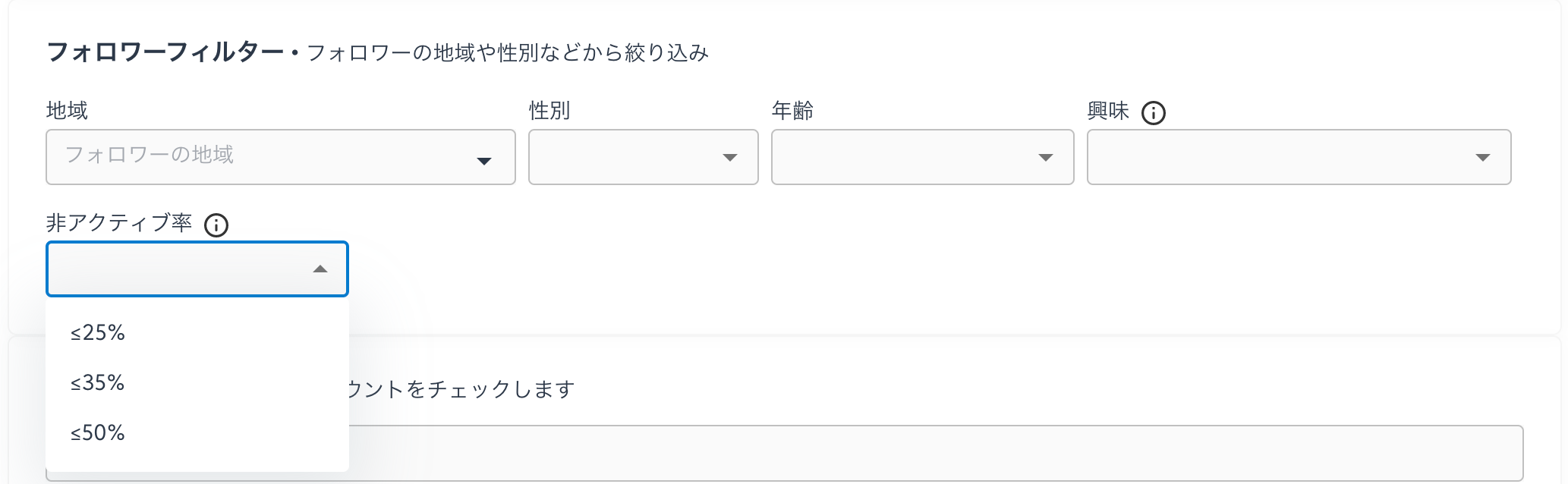
Task: Choose ≤35% from the list
Action: click(x=98, y=382)
